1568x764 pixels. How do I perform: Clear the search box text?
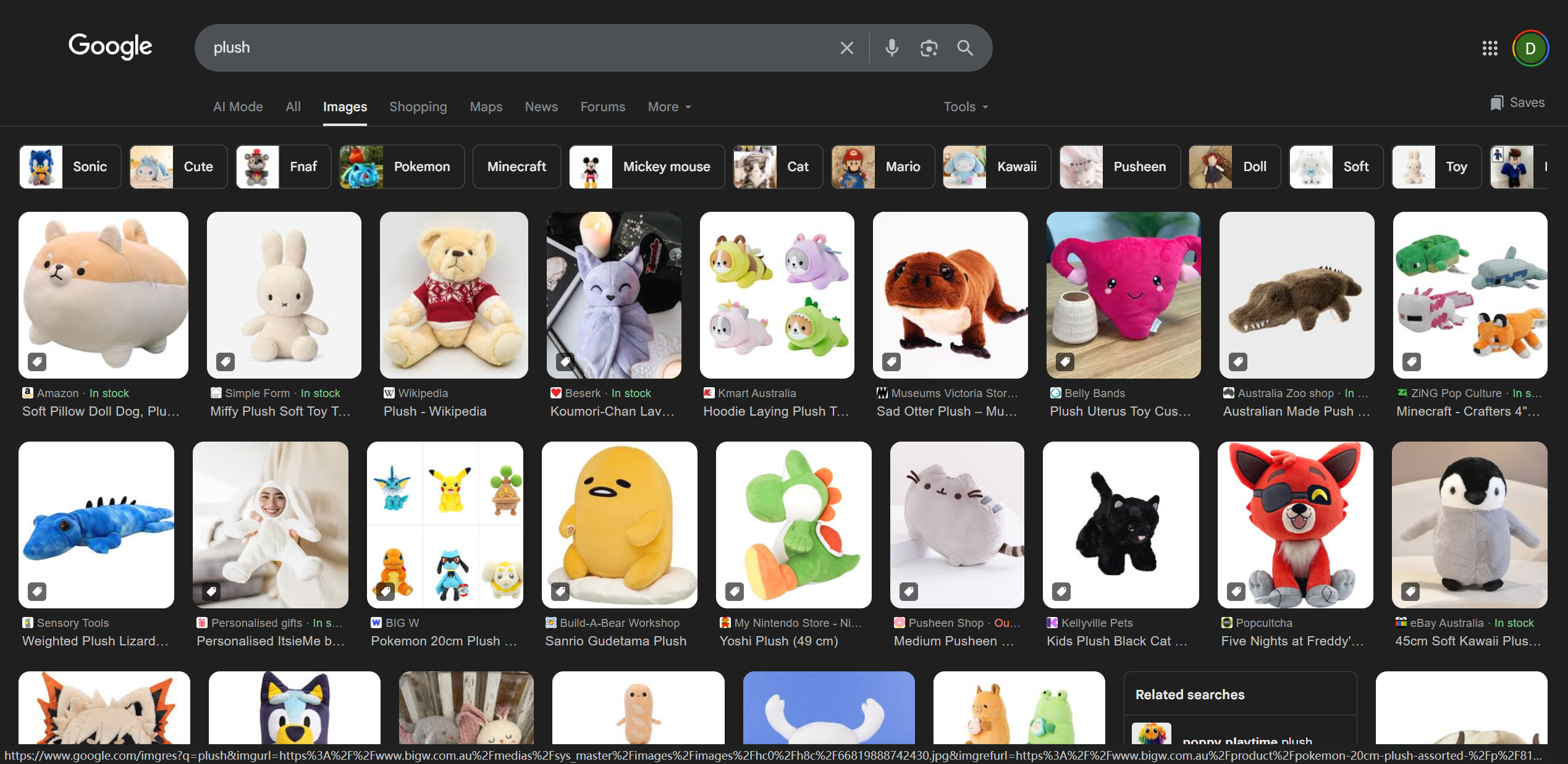click(x=846, y=48)
